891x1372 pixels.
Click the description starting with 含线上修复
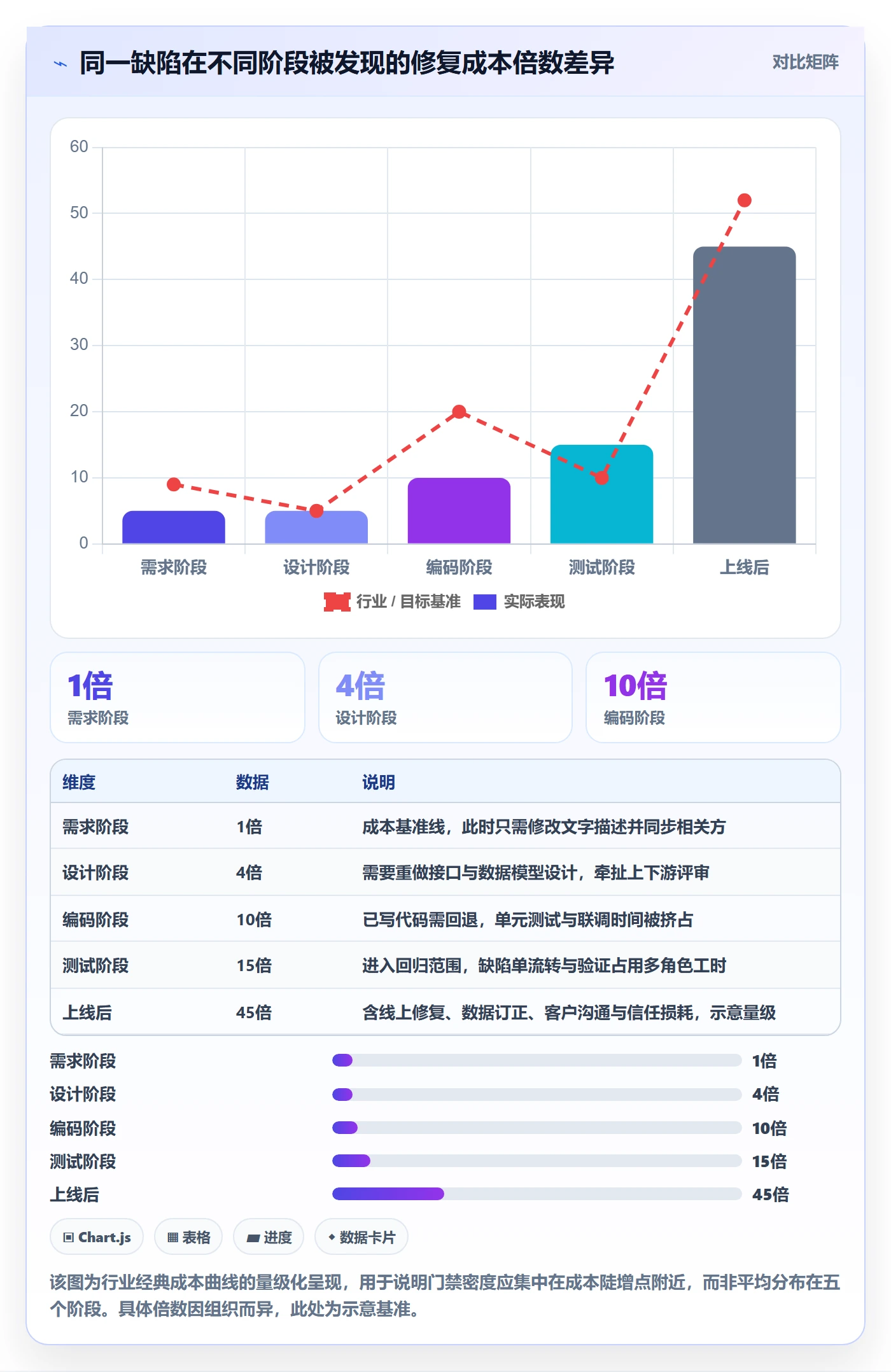(569, 1012)
